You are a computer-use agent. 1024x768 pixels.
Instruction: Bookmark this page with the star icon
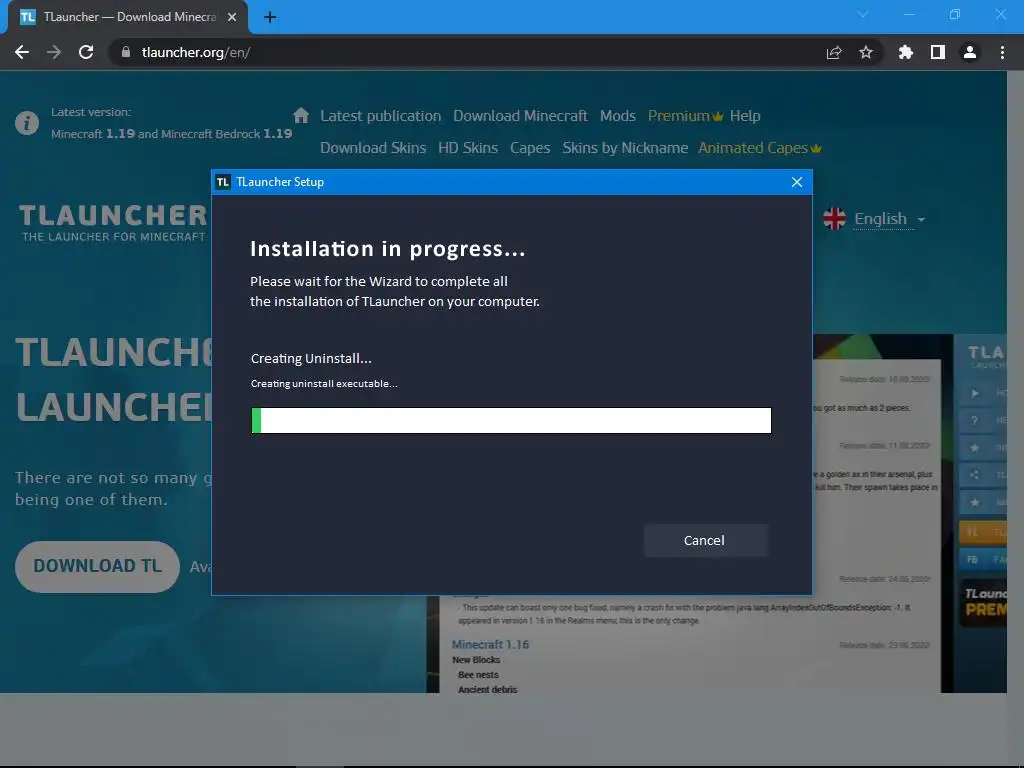click(x=866, y=52)
